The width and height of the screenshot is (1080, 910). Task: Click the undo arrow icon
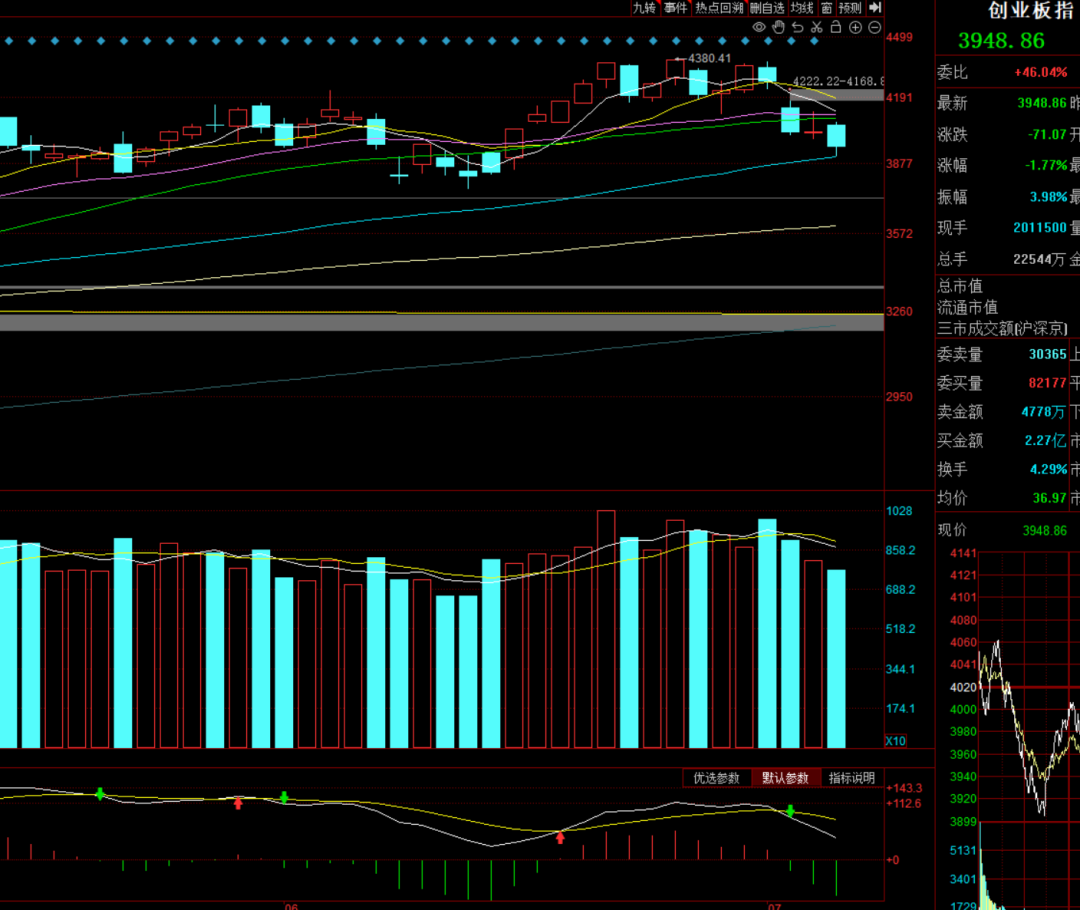pos(798,28)
